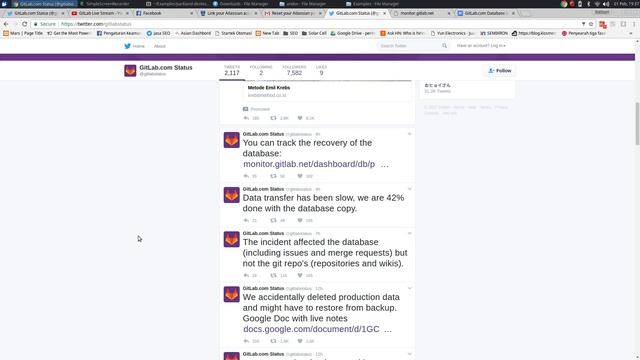Reply to 'The incident affected the database' tweet
The image size is (640, 360).
(246, 276)
